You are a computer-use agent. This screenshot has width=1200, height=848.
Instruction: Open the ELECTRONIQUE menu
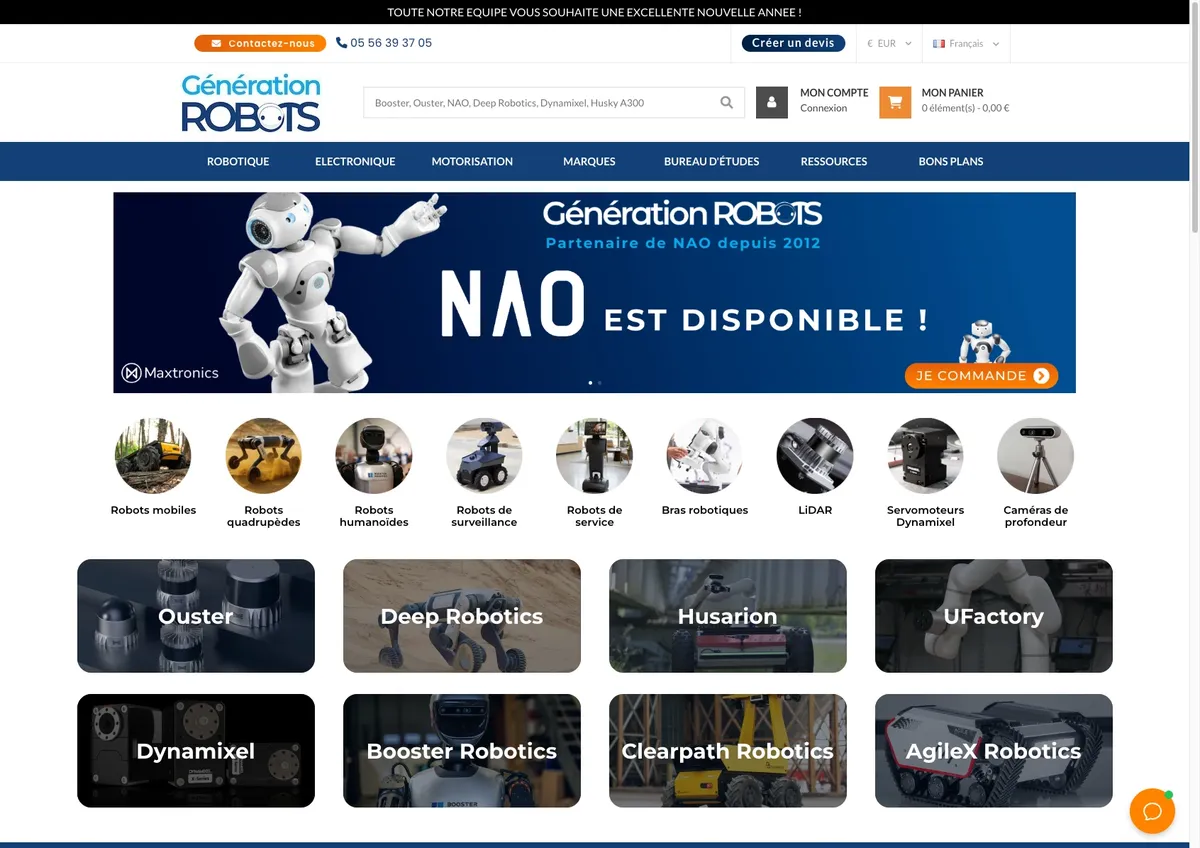coord(355,161)
